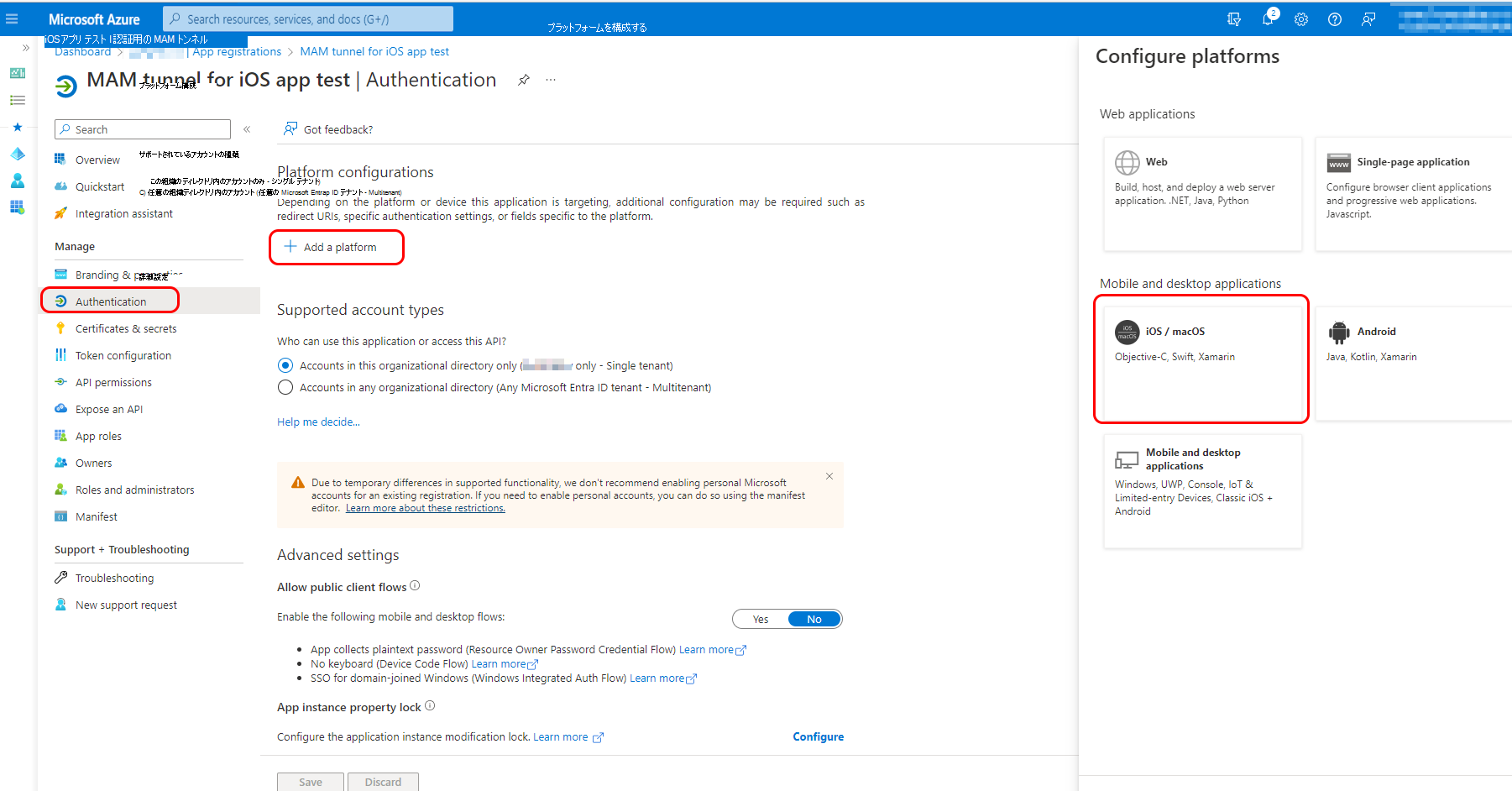The width and height of the screenshot is (1512, 791).
Task: Set public client flows toggle to No
Action: tap(814, 619)
